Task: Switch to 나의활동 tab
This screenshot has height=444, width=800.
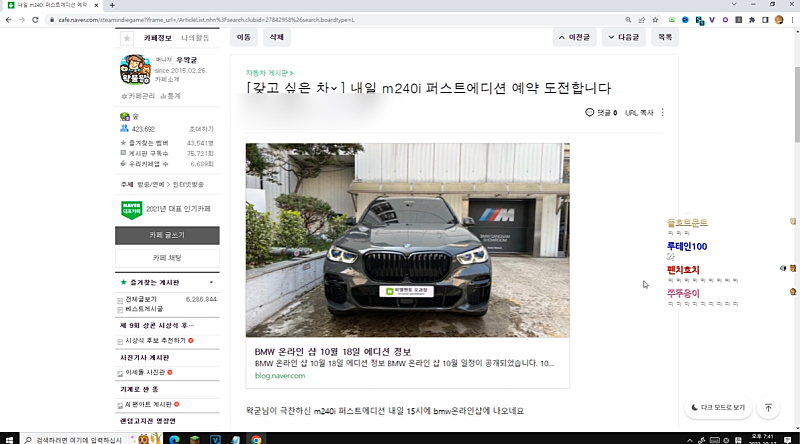Action: 195,38
